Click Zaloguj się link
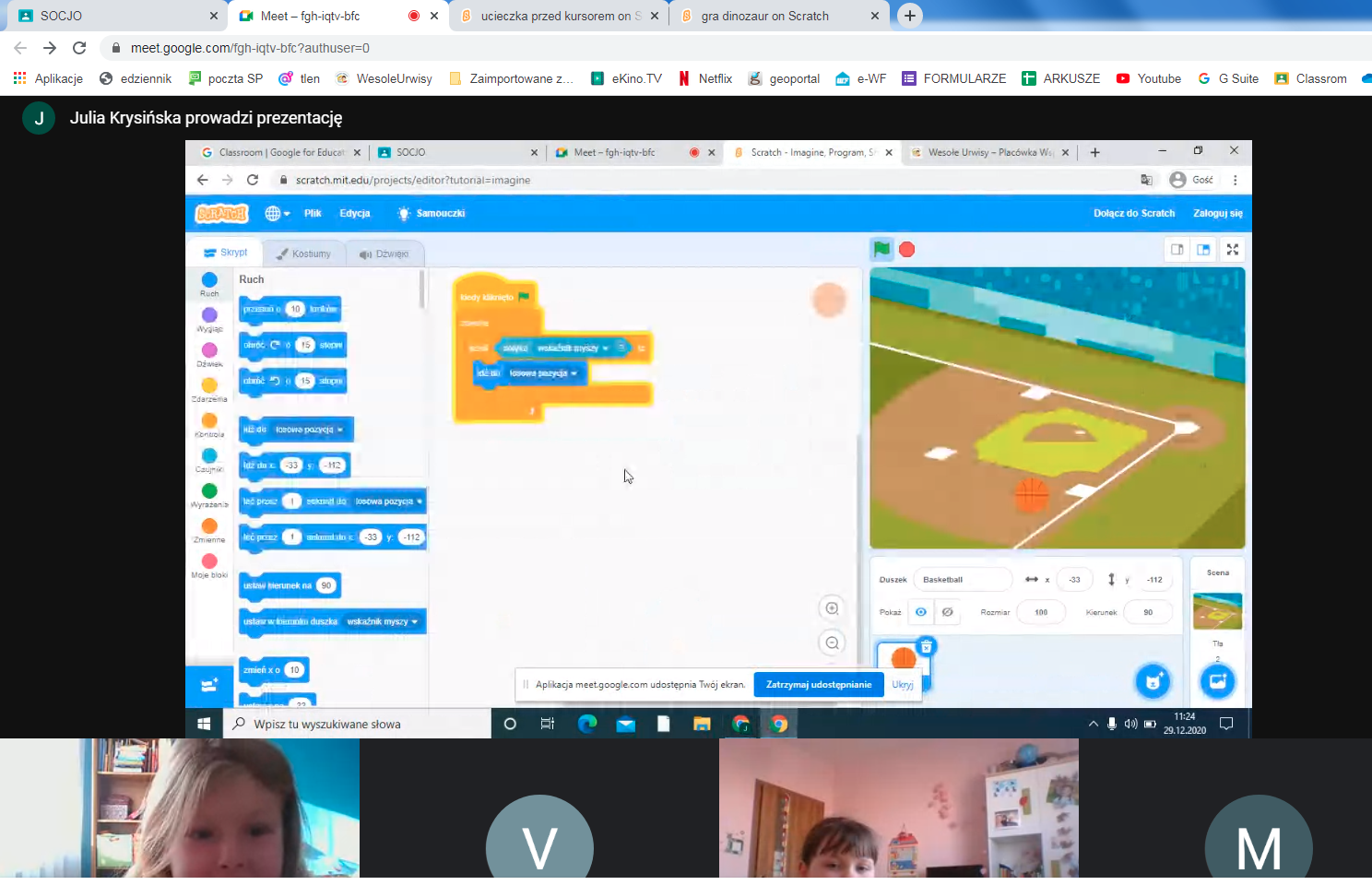Viewport: 1372px width, 885px height. 1218,213
